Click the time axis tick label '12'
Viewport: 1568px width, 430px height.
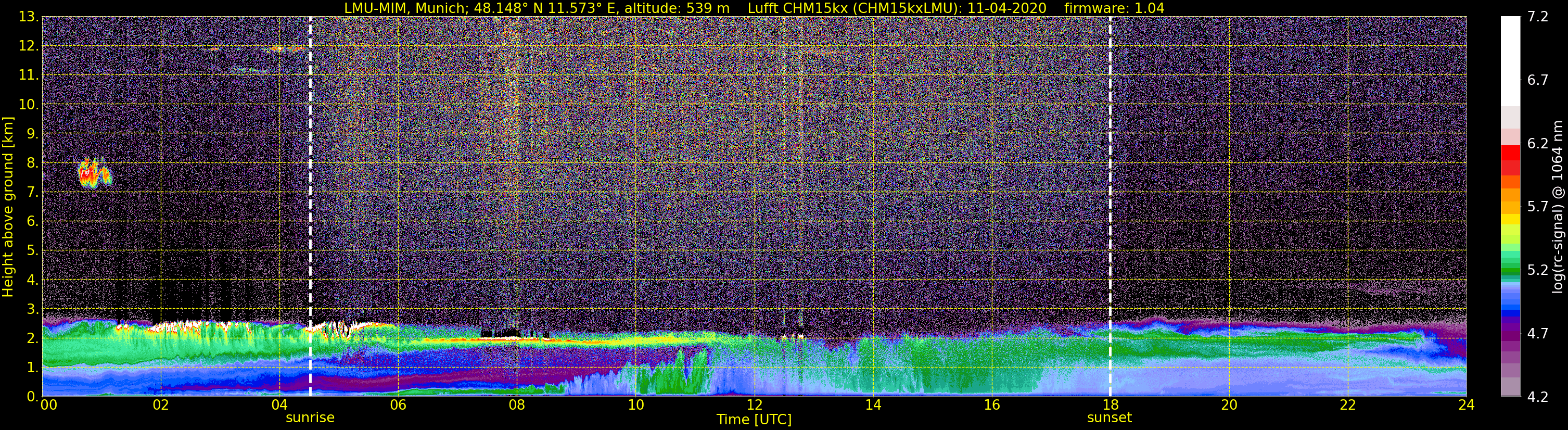pyautogui.click(x=754, y=405)
